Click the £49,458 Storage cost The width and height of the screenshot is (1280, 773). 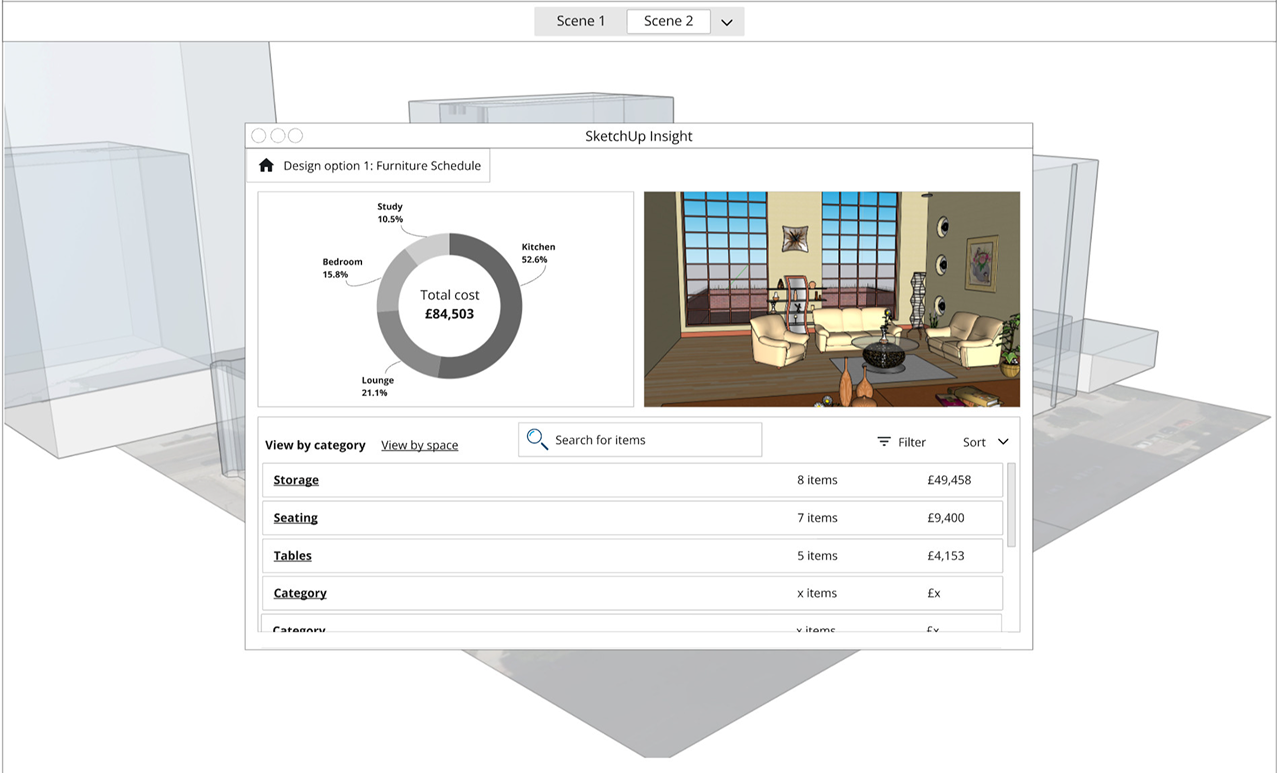pos(949,480)
